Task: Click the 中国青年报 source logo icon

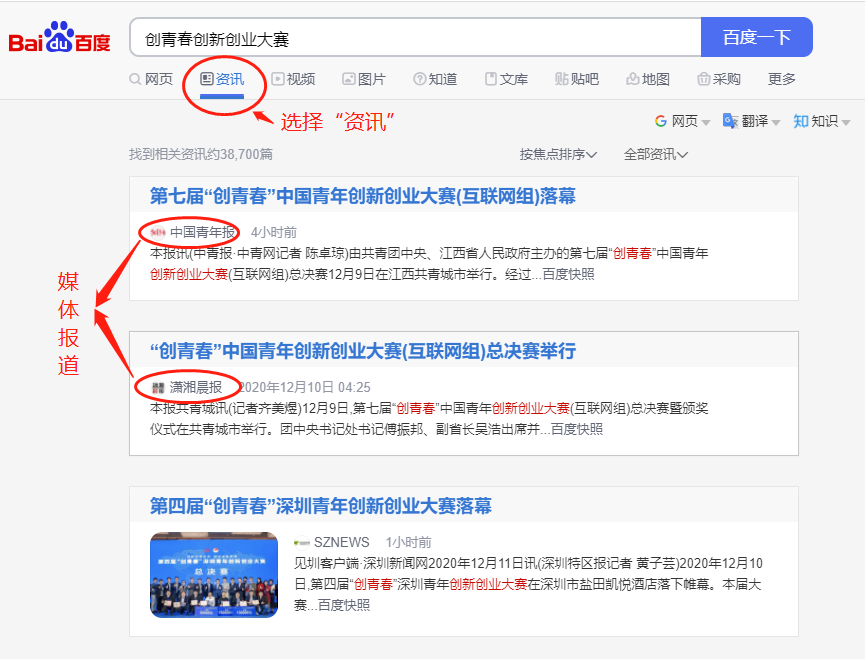Action: click(158, 233)
